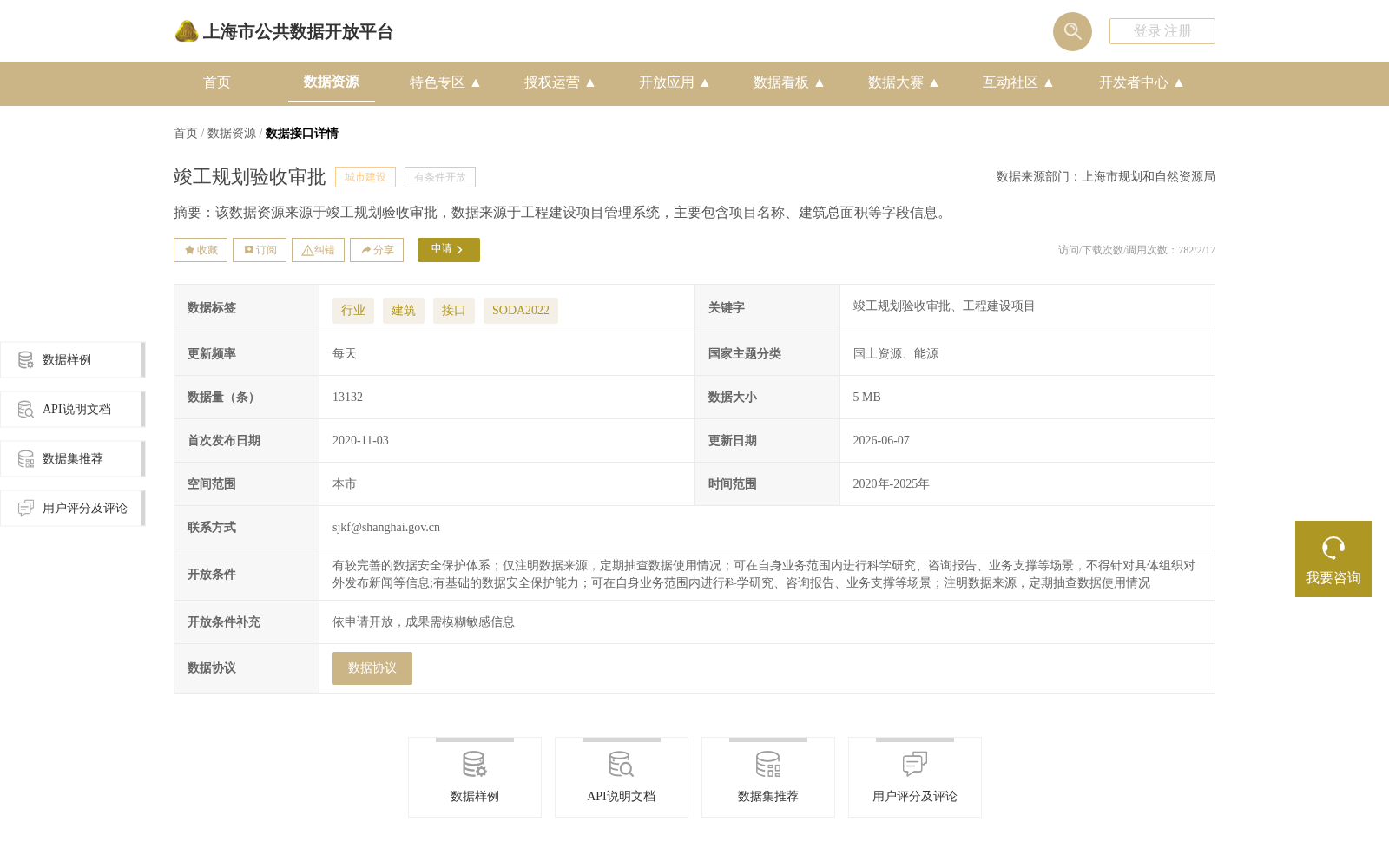Expand the 开发者中心 dropdown menu
Screen dimensions: 1389x868
click(1142, 82)
